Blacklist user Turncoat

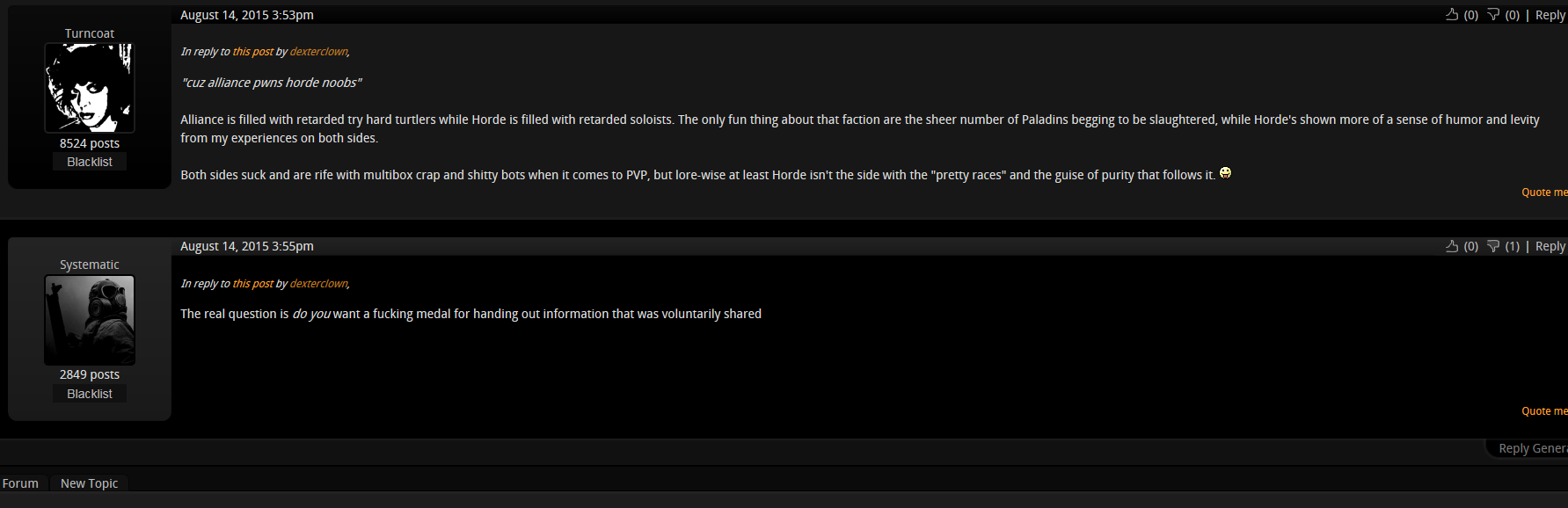coord(90,162)
